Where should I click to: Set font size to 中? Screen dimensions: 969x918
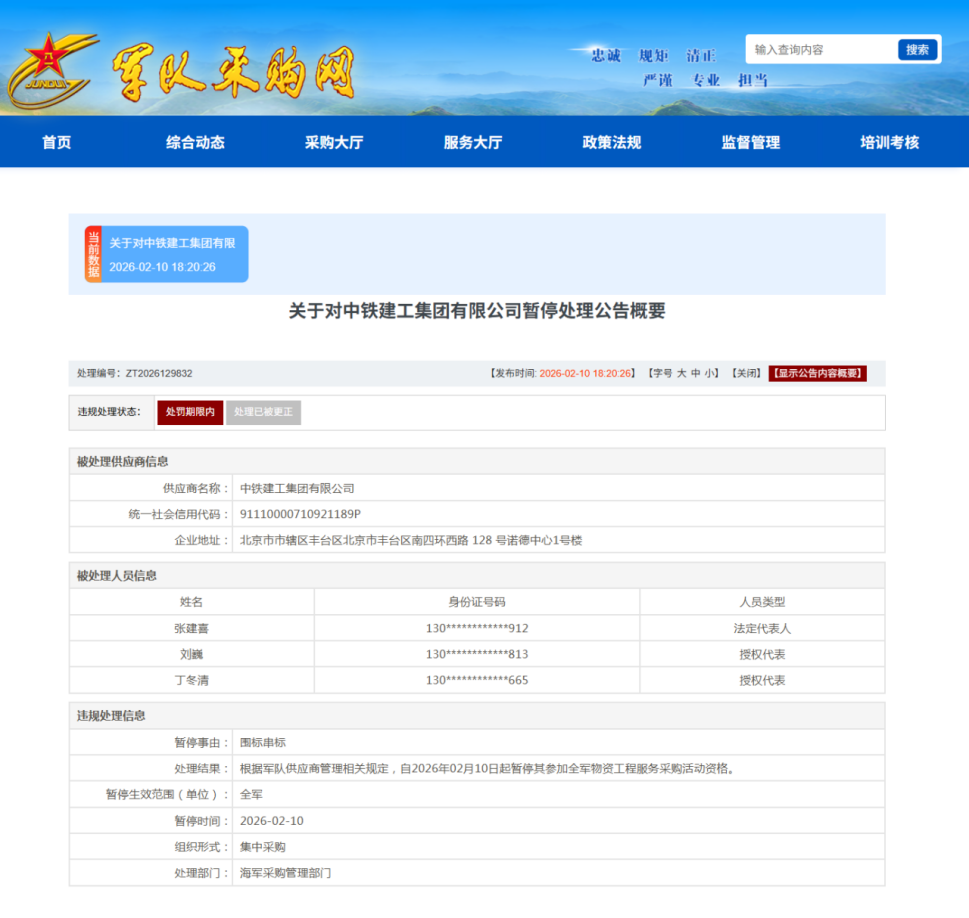[x=695, y=372]
